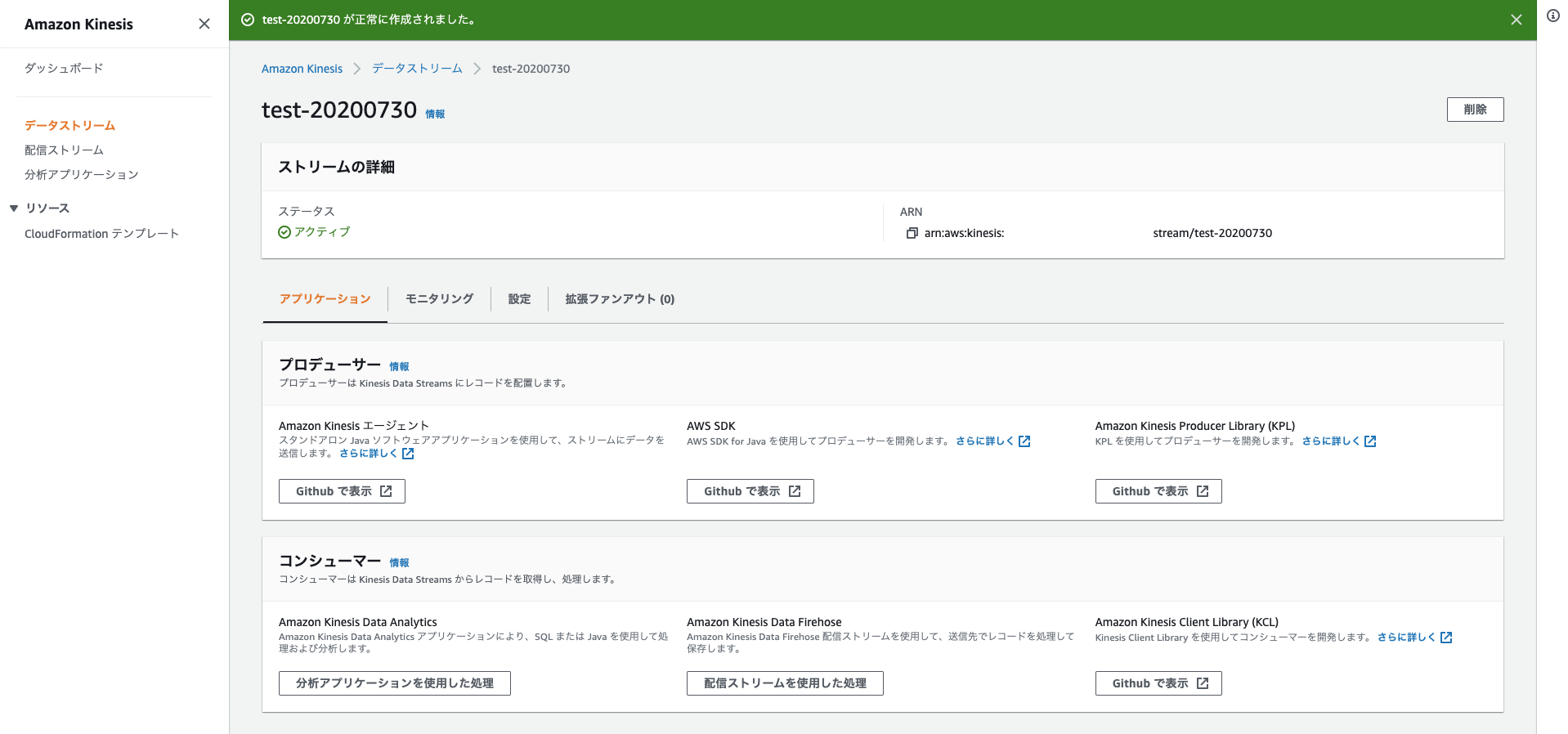This screenshot has height=734, width=1568.
Task: Open CloudFormation テンプレート link
Action: point(101,233)
